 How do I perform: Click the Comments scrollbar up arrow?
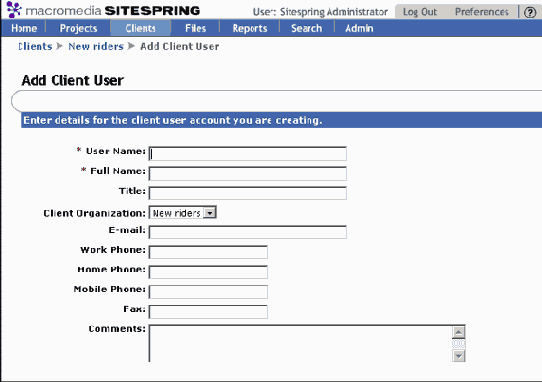tap(458, 333)
